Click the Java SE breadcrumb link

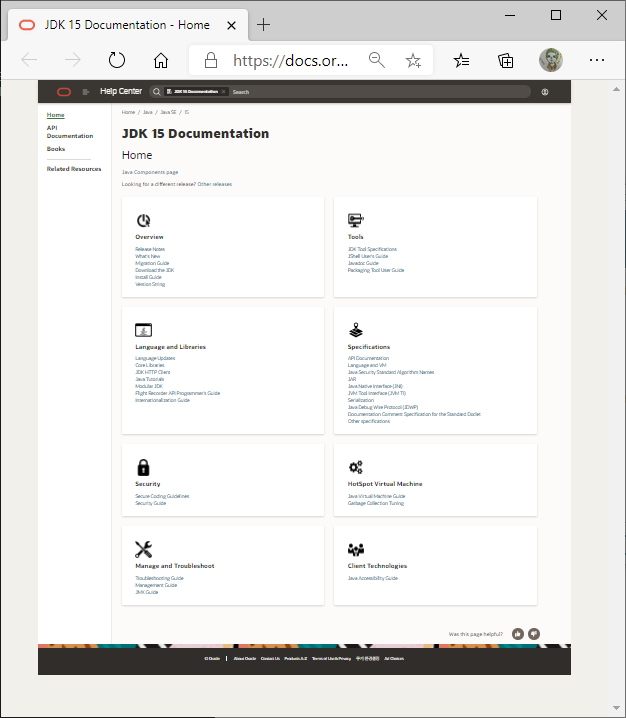click(168, 112)
